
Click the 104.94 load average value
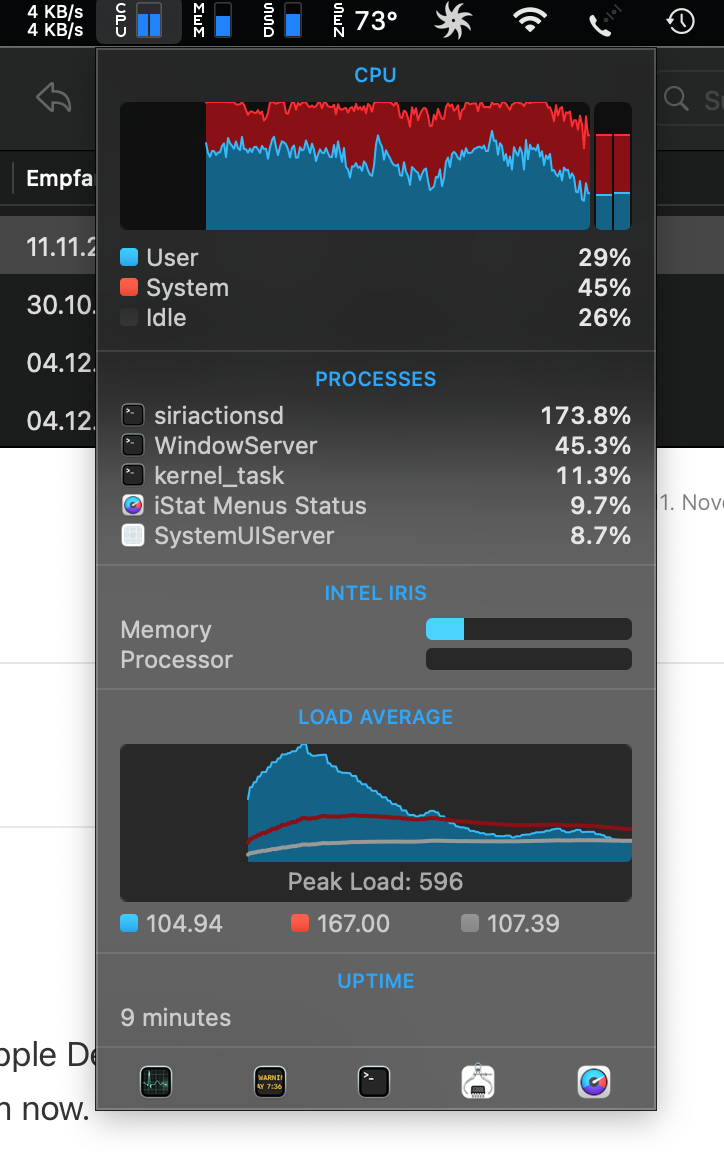(x=184, y=924)
